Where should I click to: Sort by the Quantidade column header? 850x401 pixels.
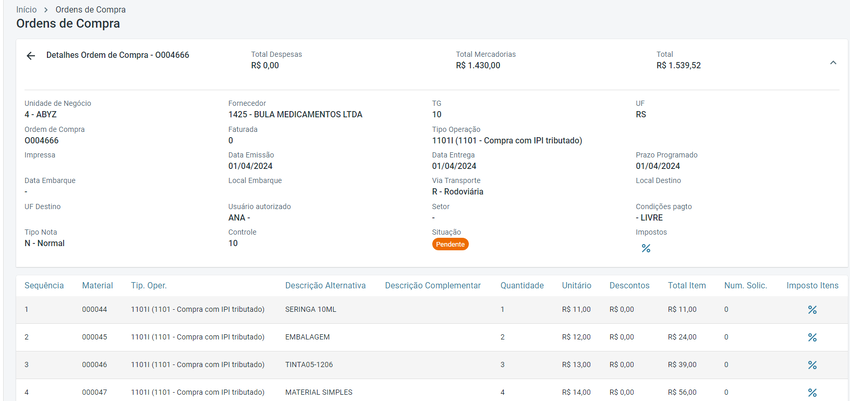pos(522,286)
